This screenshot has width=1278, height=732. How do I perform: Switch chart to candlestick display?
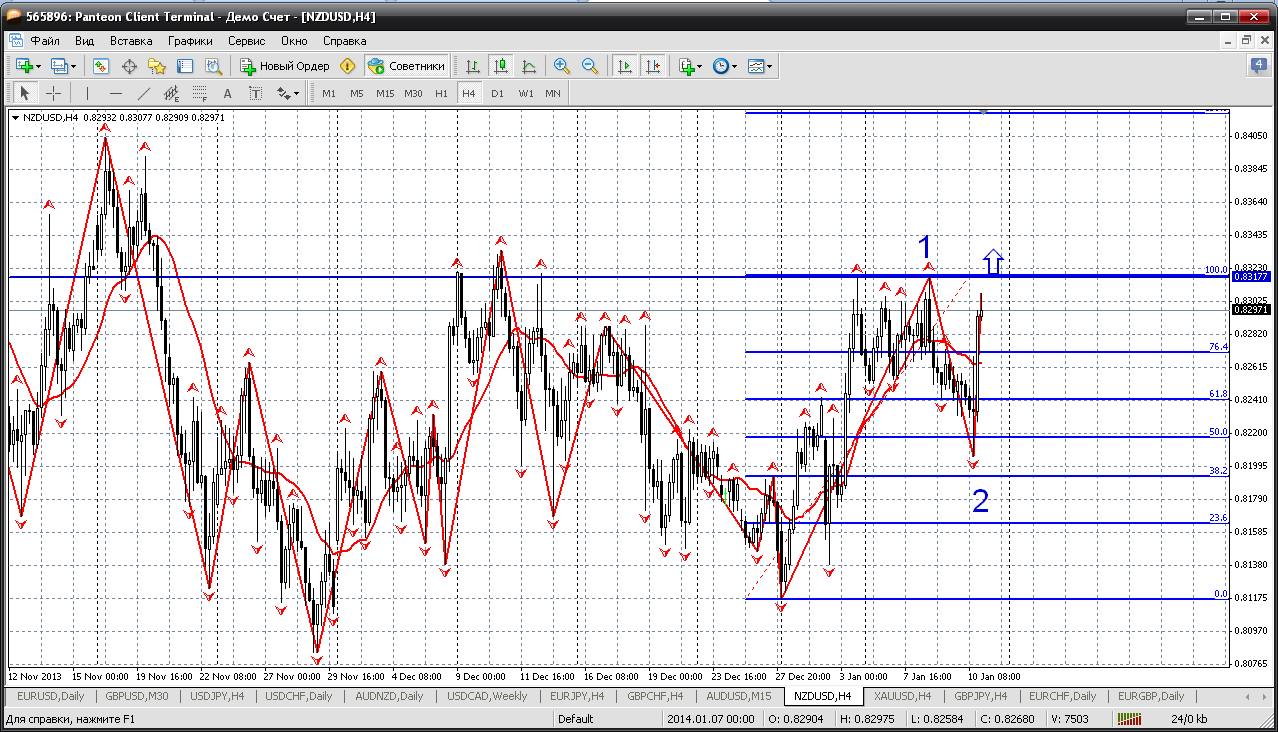click(x=501, y=66)
